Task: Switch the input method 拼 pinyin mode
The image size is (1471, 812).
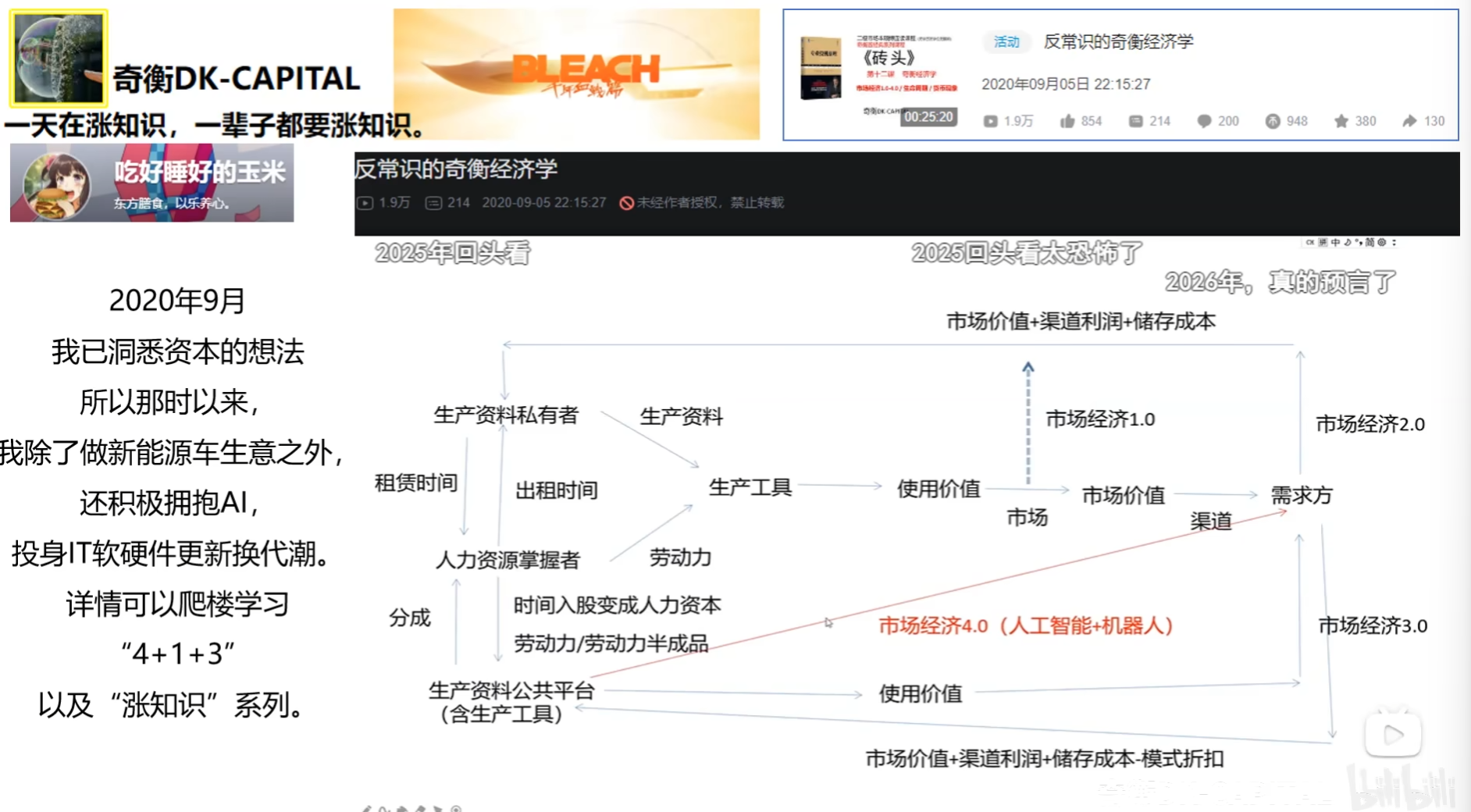Action: pyautogui.click(x=1323, y=242)
